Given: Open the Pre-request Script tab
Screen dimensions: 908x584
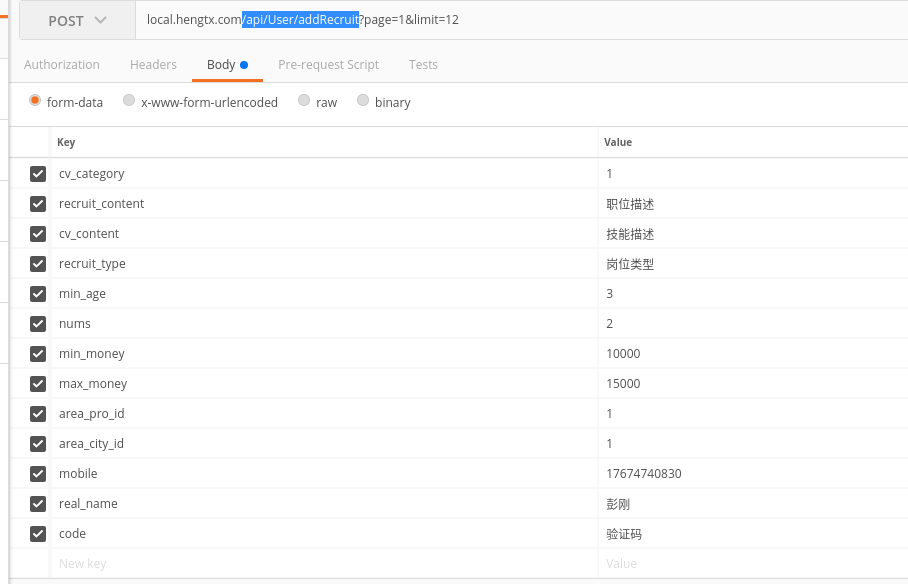Looking at the screenshot, I should click(328, 64).
